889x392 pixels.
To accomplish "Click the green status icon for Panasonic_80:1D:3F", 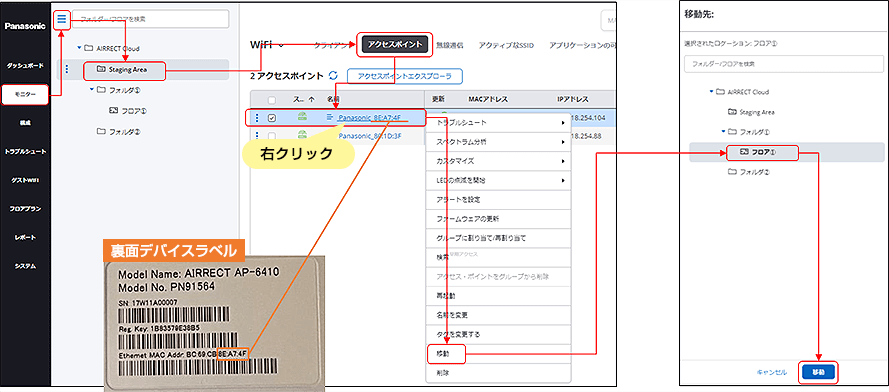I will pyautogui.click(x=303, y=135).
